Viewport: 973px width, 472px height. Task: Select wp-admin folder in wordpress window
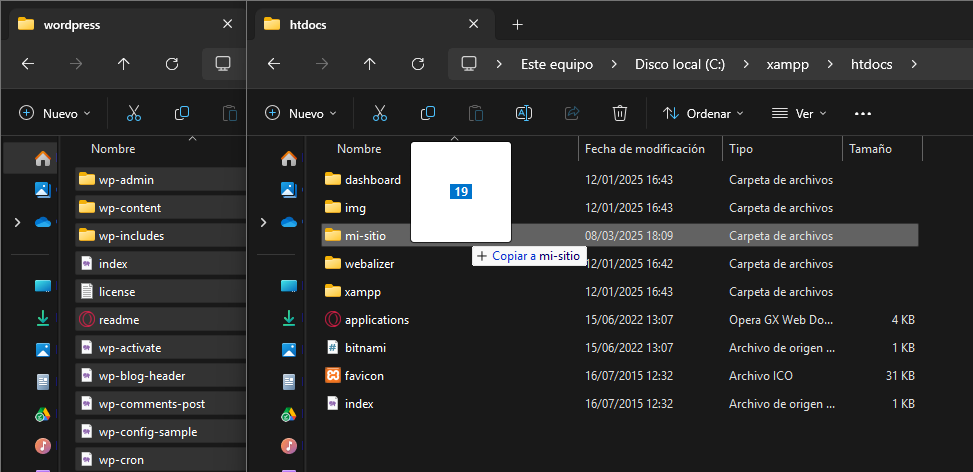tap(161, 180)
